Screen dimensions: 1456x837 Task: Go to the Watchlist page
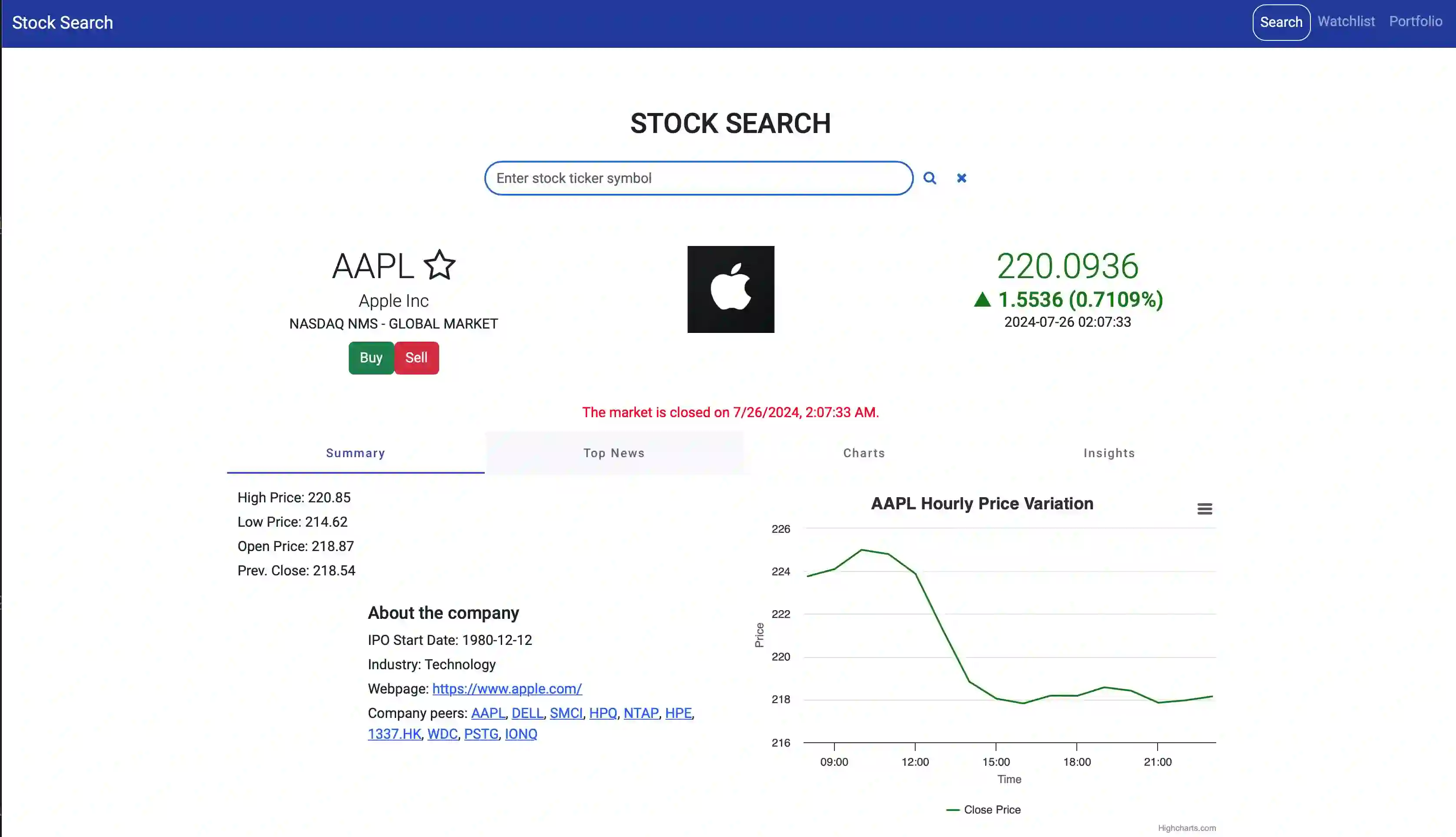pyautogui.click(x=1346, y=22)
